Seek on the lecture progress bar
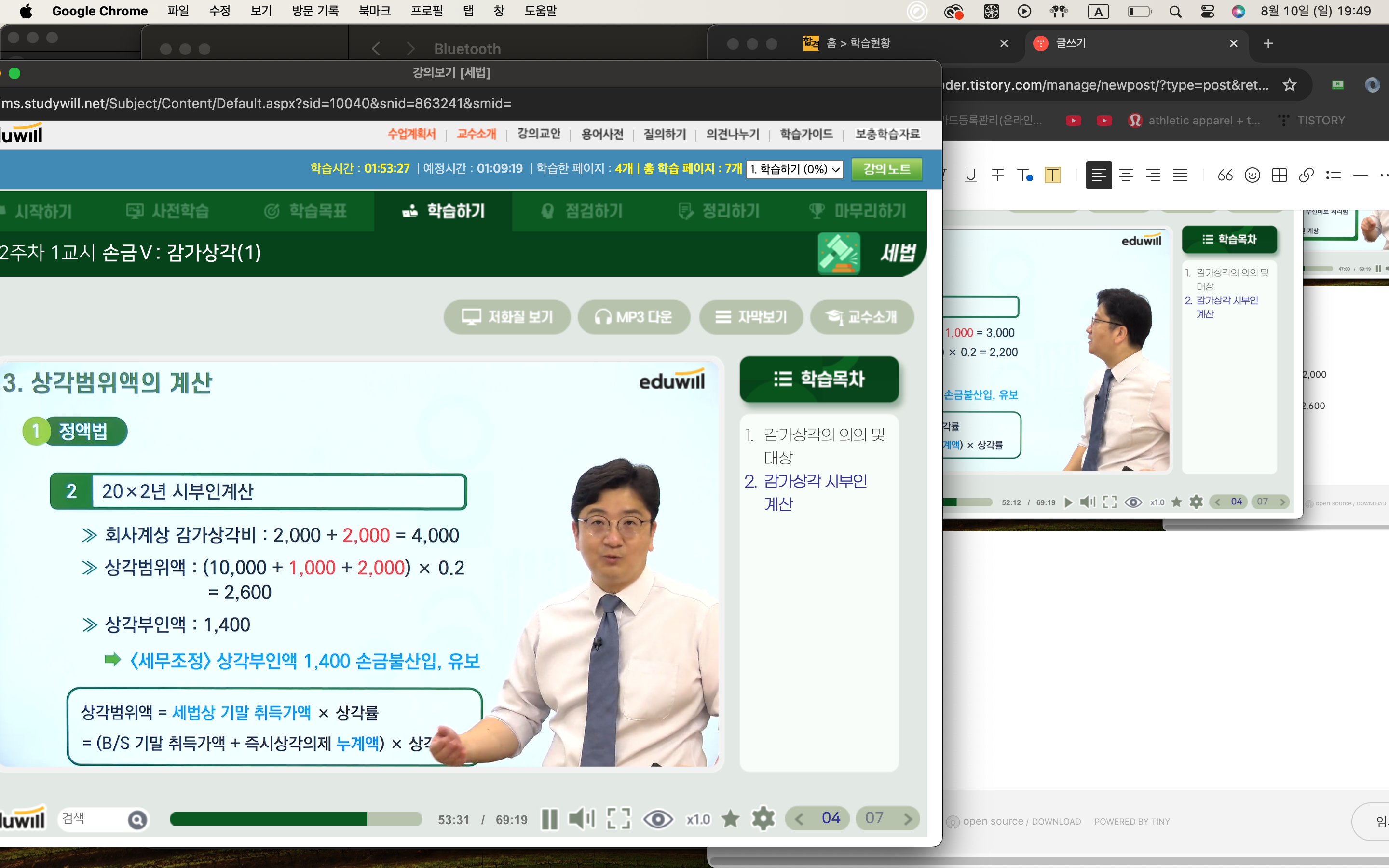Image resolution: width=1389 pixels, height=868 pixels. (x=296, y=819)
